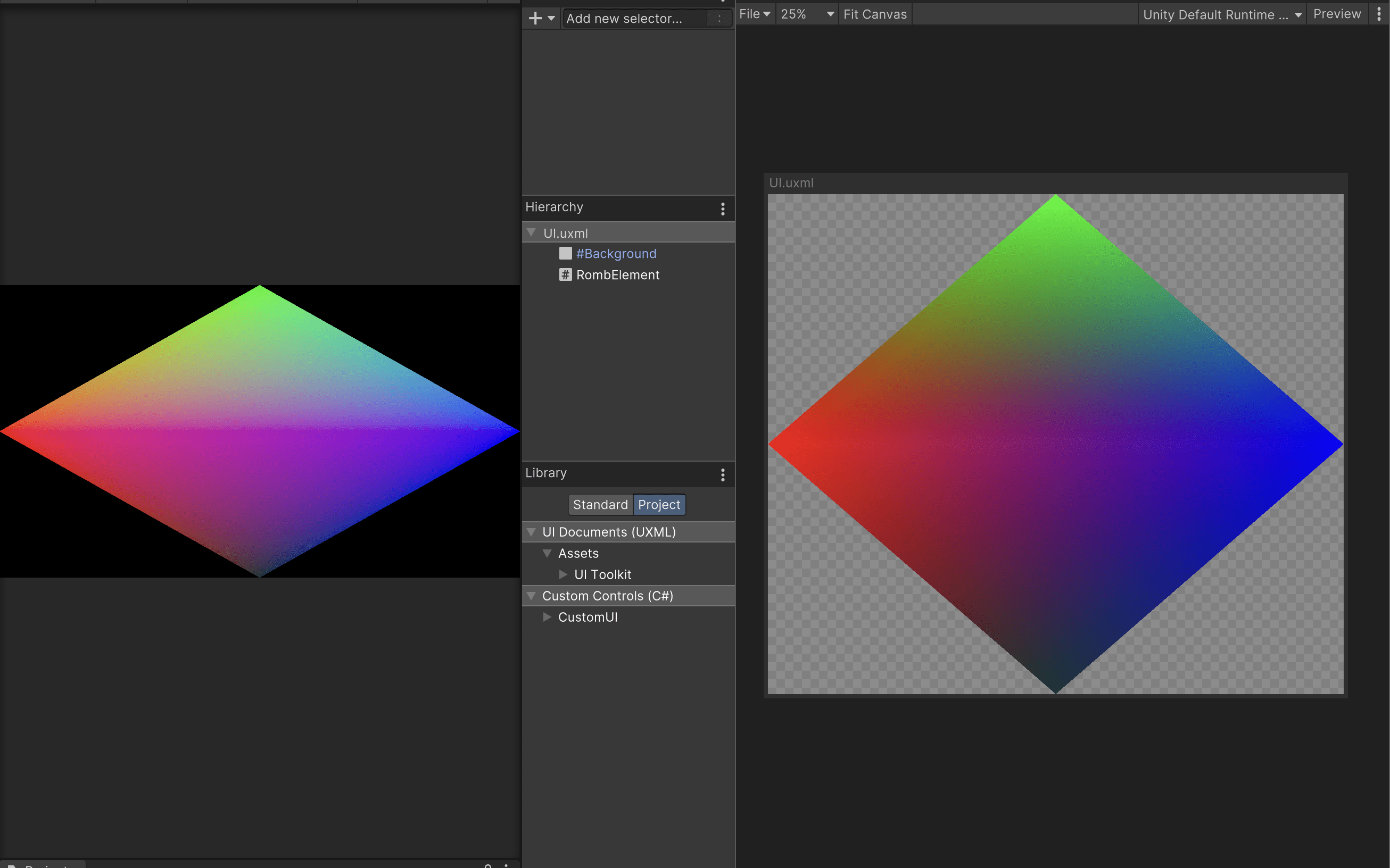The height and width of the screenshot is (868, 1390).
Task: Focus the Add new selector field
Action: point(646,19)
